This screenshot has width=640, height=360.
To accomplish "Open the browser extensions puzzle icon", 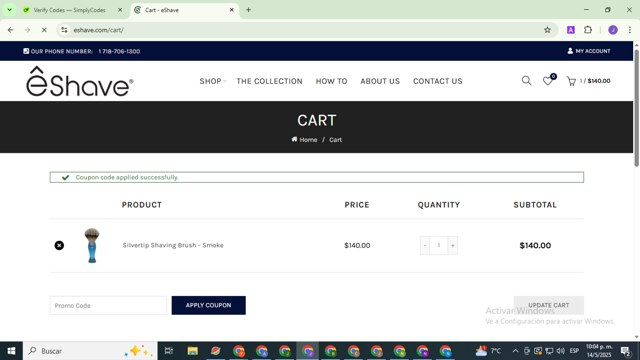I will [x=588, y=30].
